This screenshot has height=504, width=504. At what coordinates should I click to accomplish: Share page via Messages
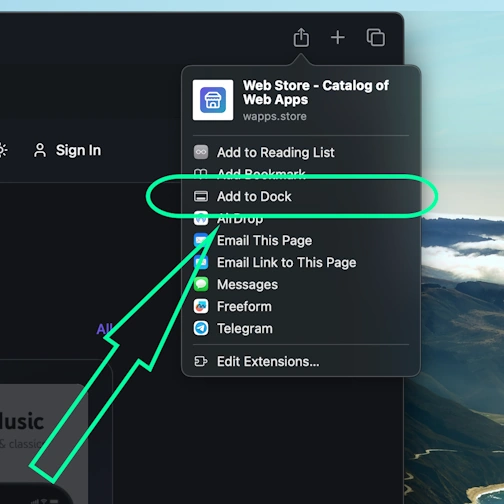pos(301,284)
